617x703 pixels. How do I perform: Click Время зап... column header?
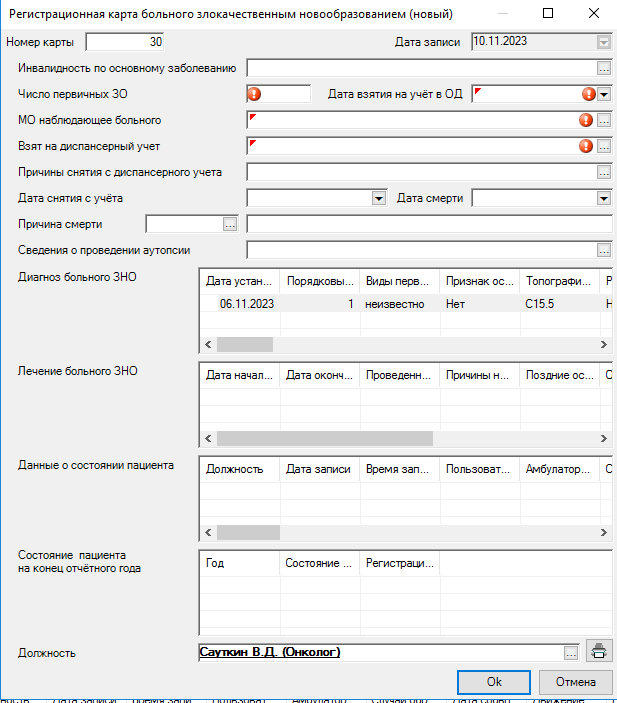pos(400,469)
